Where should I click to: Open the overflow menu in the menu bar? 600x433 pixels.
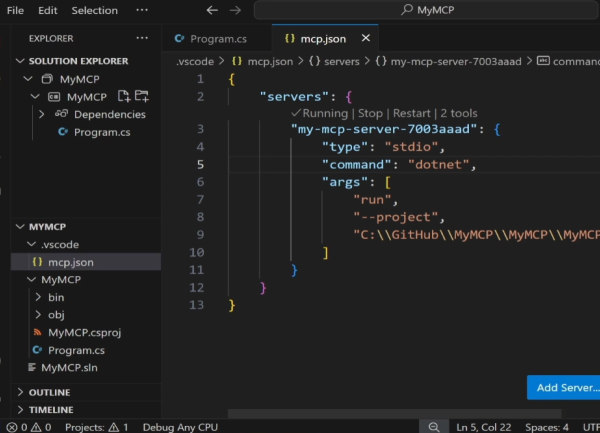point(142,10)
